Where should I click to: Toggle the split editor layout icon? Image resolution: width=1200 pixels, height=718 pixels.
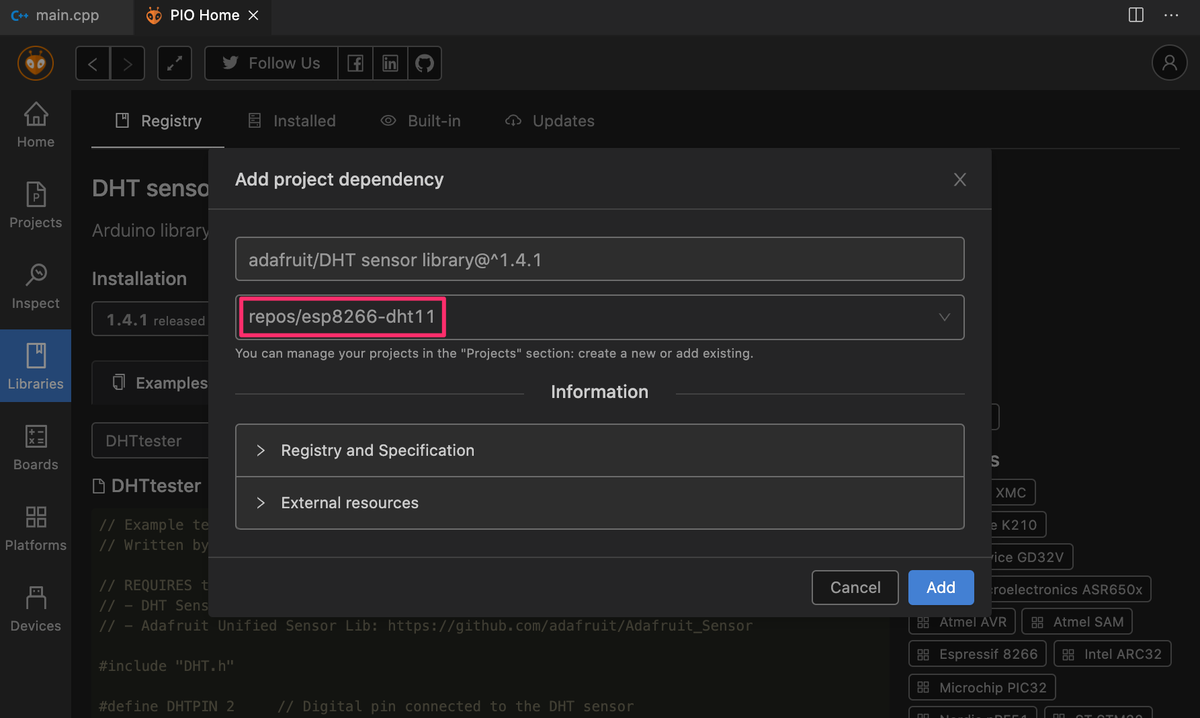[x=1136, y=15]
